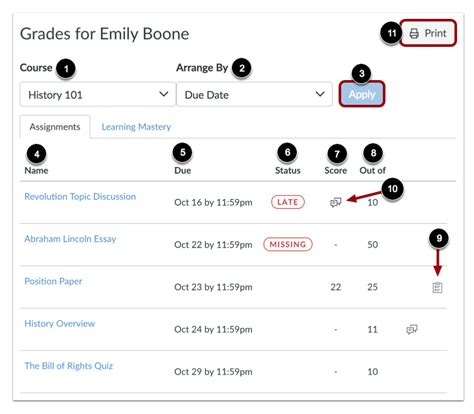View rubric icon for Position Paper
Viewport: 474px width, 414px height.
[437, 287]
